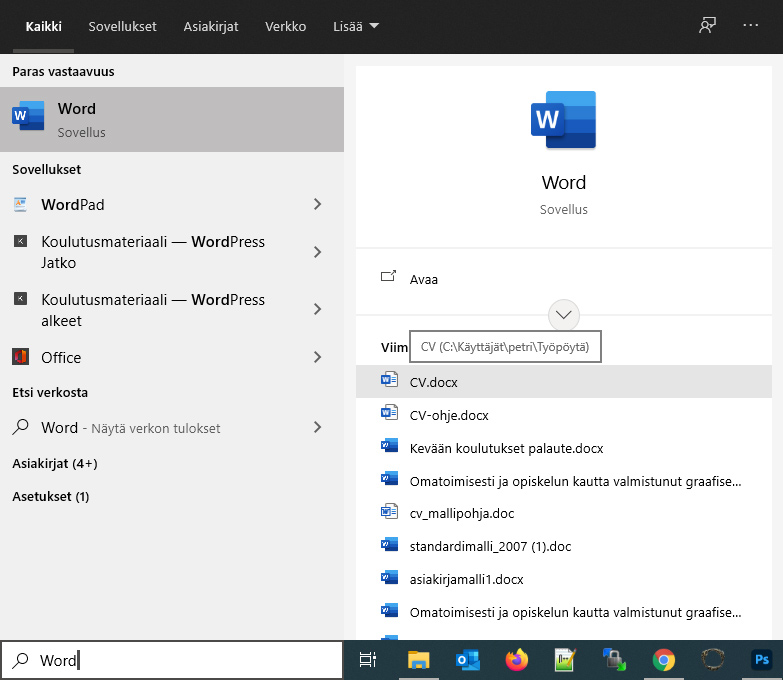Expand Asetukset (1) section
This screenshot has height=680, width=783.
(51, 496)
